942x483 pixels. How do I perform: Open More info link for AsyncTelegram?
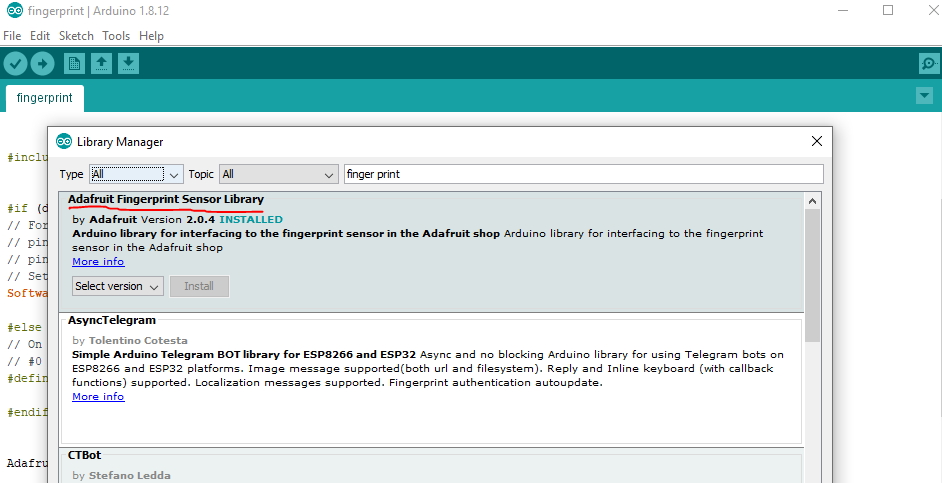[x=98, y=396]
